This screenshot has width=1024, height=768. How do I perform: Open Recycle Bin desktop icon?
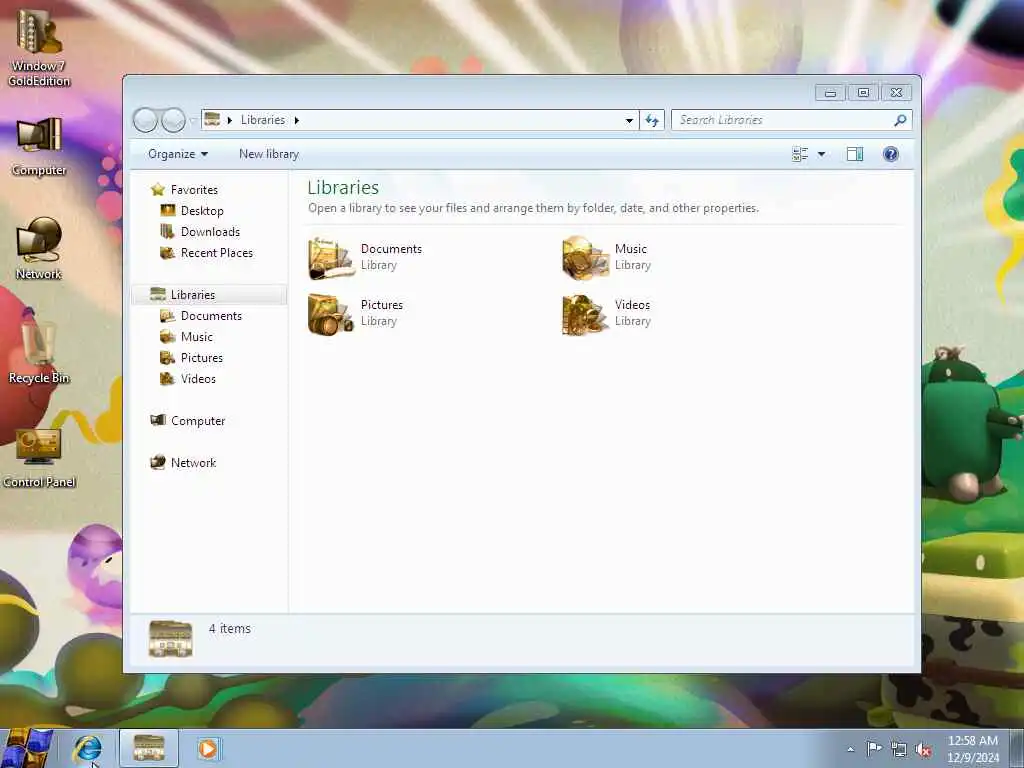[x=39, y=351]
